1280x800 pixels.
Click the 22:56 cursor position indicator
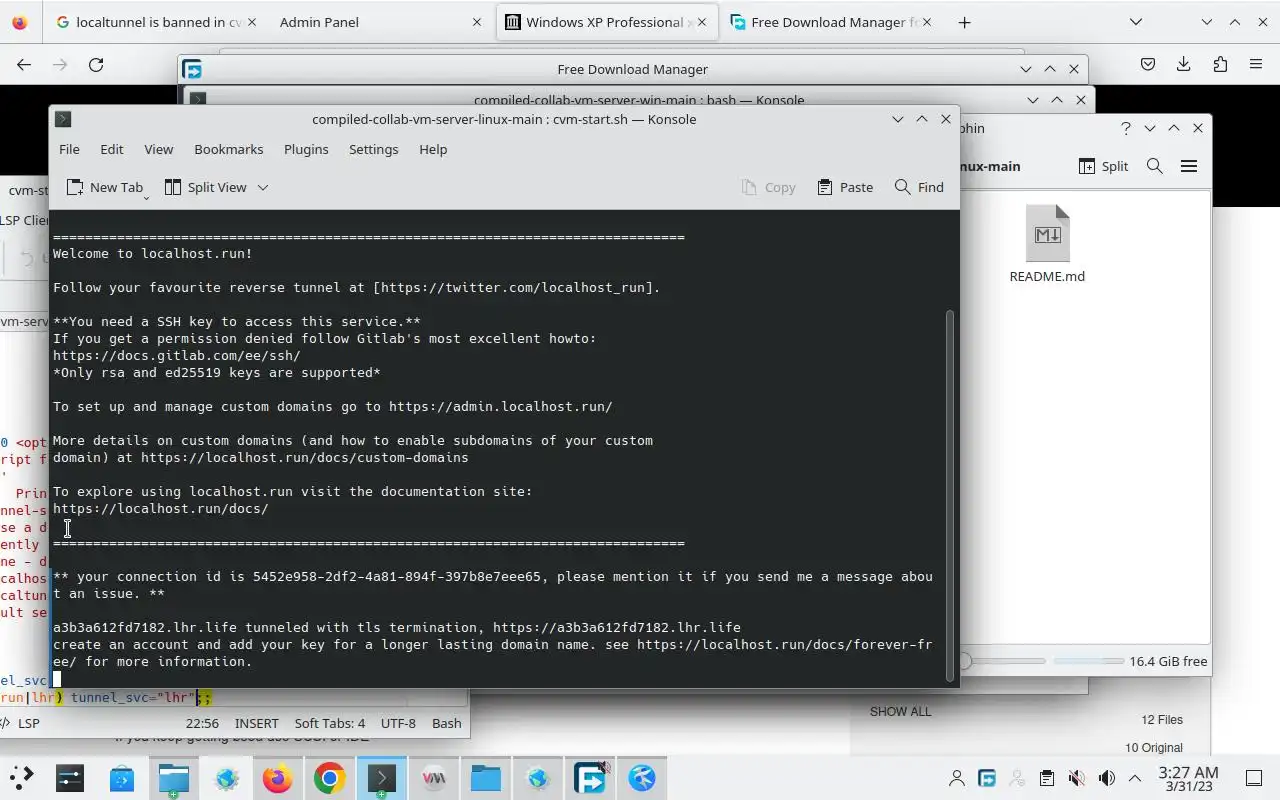point(202,723)
